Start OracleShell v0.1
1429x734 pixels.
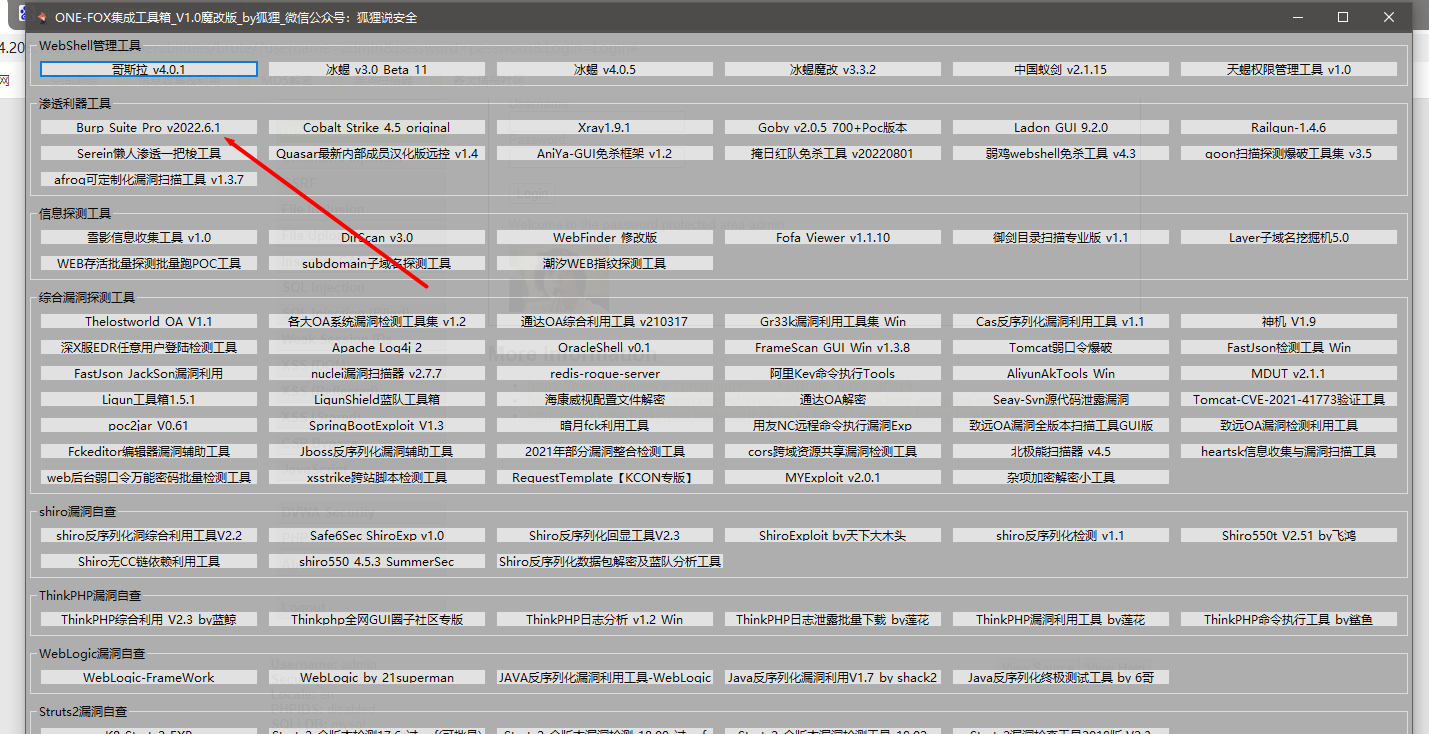[x=605, y=348]
